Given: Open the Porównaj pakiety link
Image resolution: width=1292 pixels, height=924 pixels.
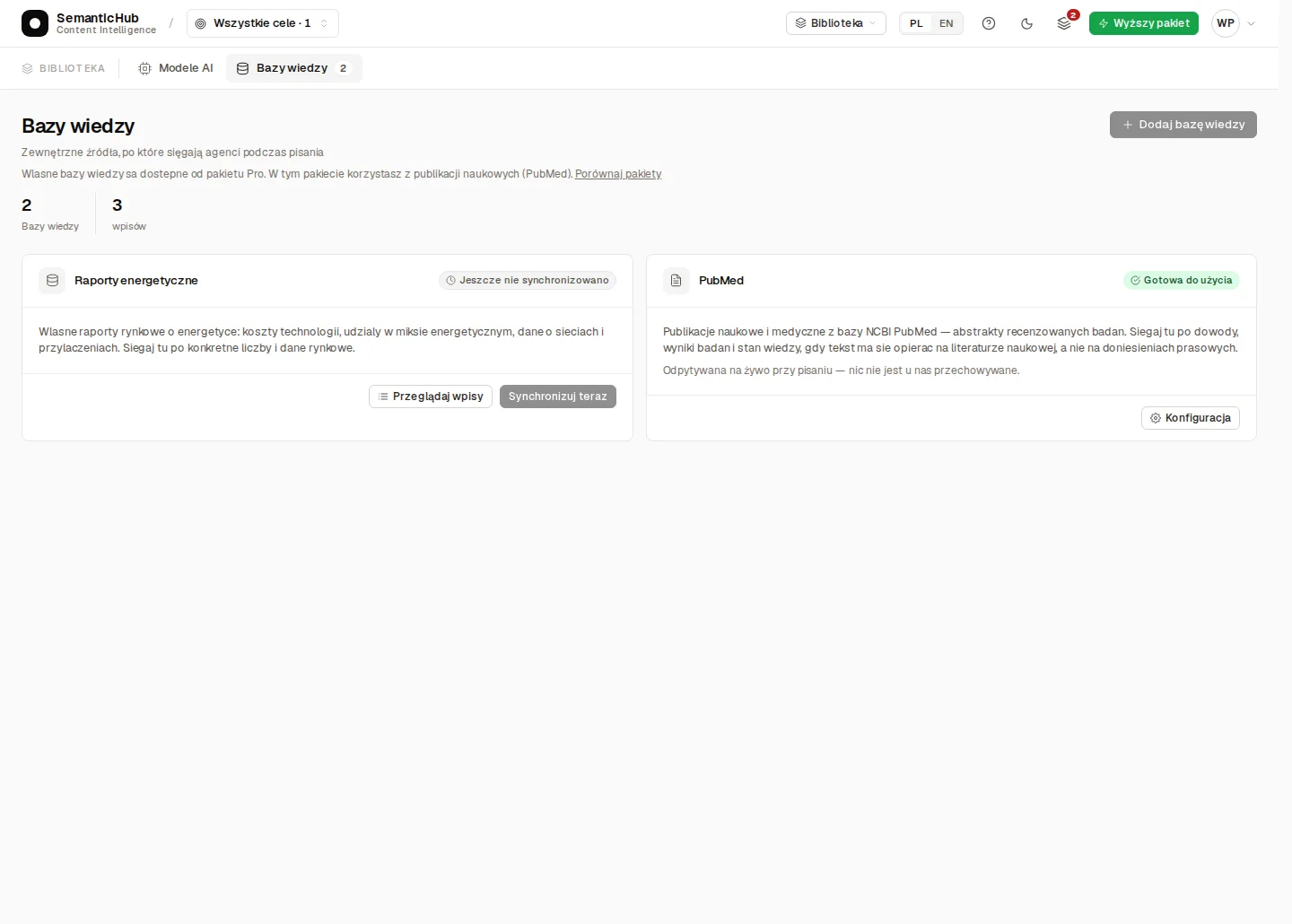Looking at the screenshot, I should tap(618, 174).
